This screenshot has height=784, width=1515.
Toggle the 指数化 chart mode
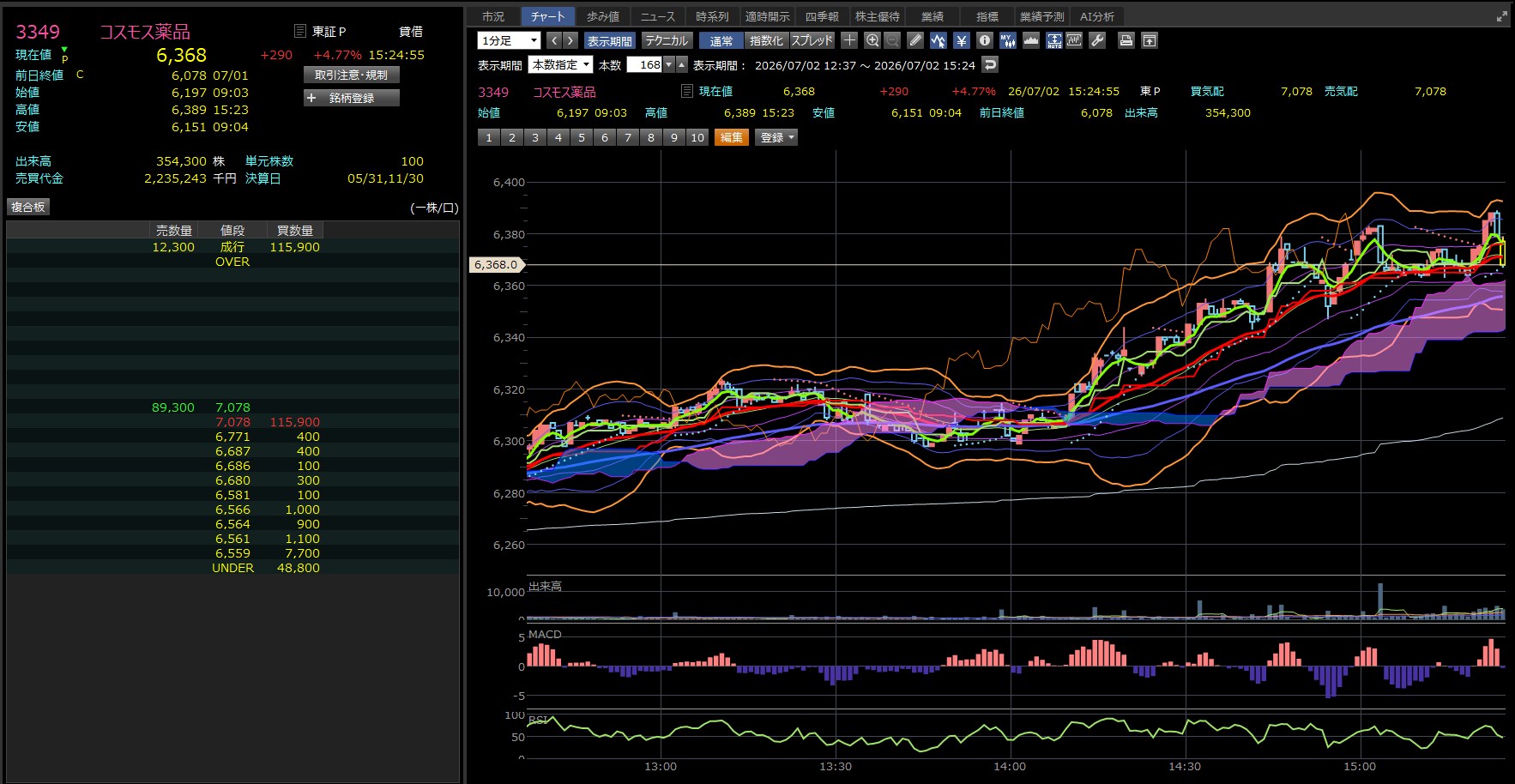[x=766, y=40]
